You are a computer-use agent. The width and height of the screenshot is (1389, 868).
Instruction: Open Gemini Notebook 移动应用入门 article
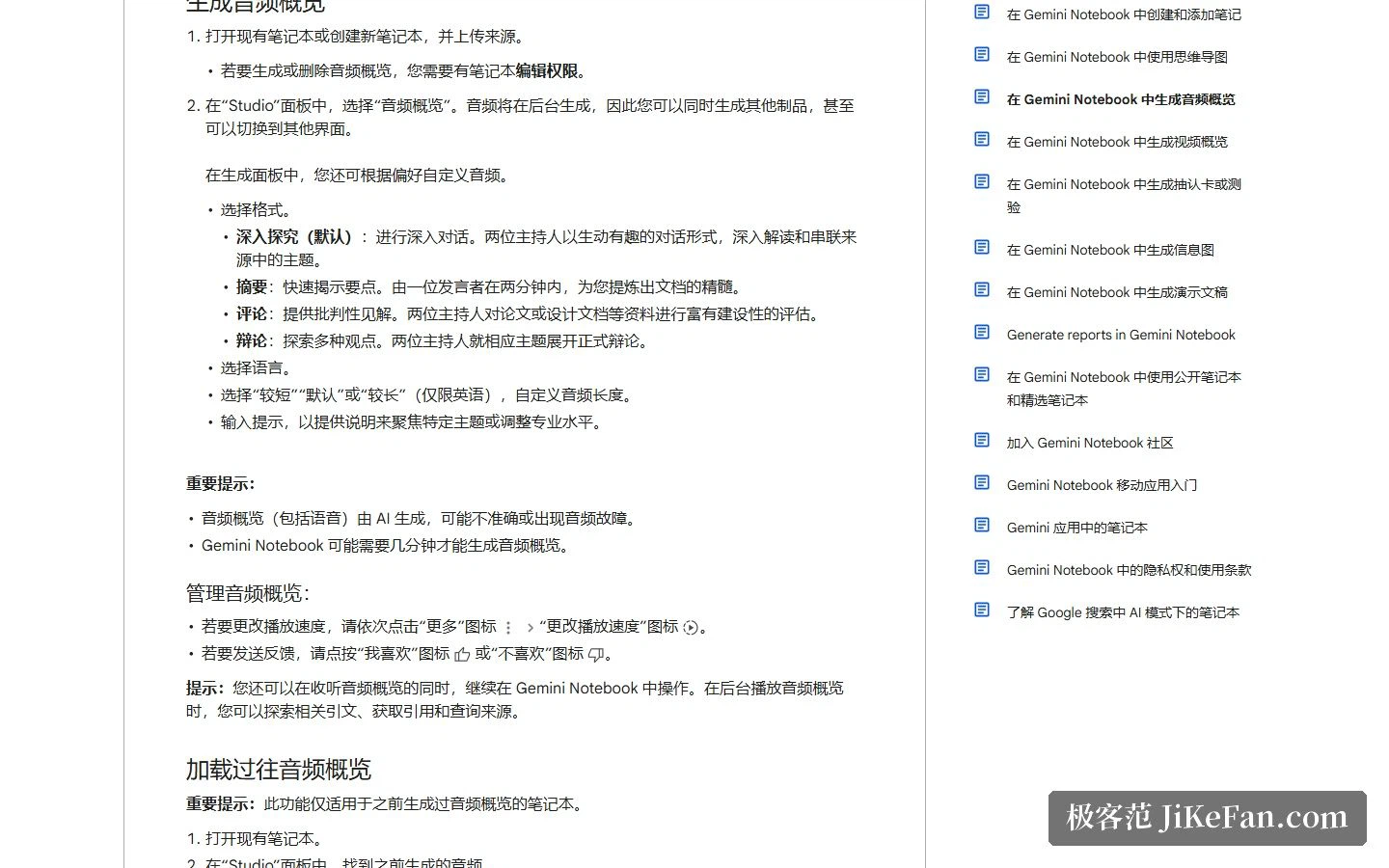coord(1102,485)
